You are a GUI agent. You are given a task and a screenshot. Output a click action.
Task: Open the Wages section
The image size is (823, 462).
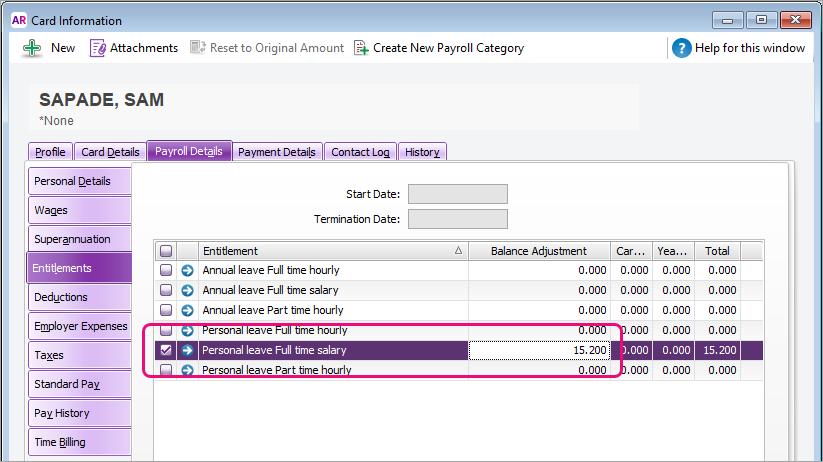pos(80,210)
